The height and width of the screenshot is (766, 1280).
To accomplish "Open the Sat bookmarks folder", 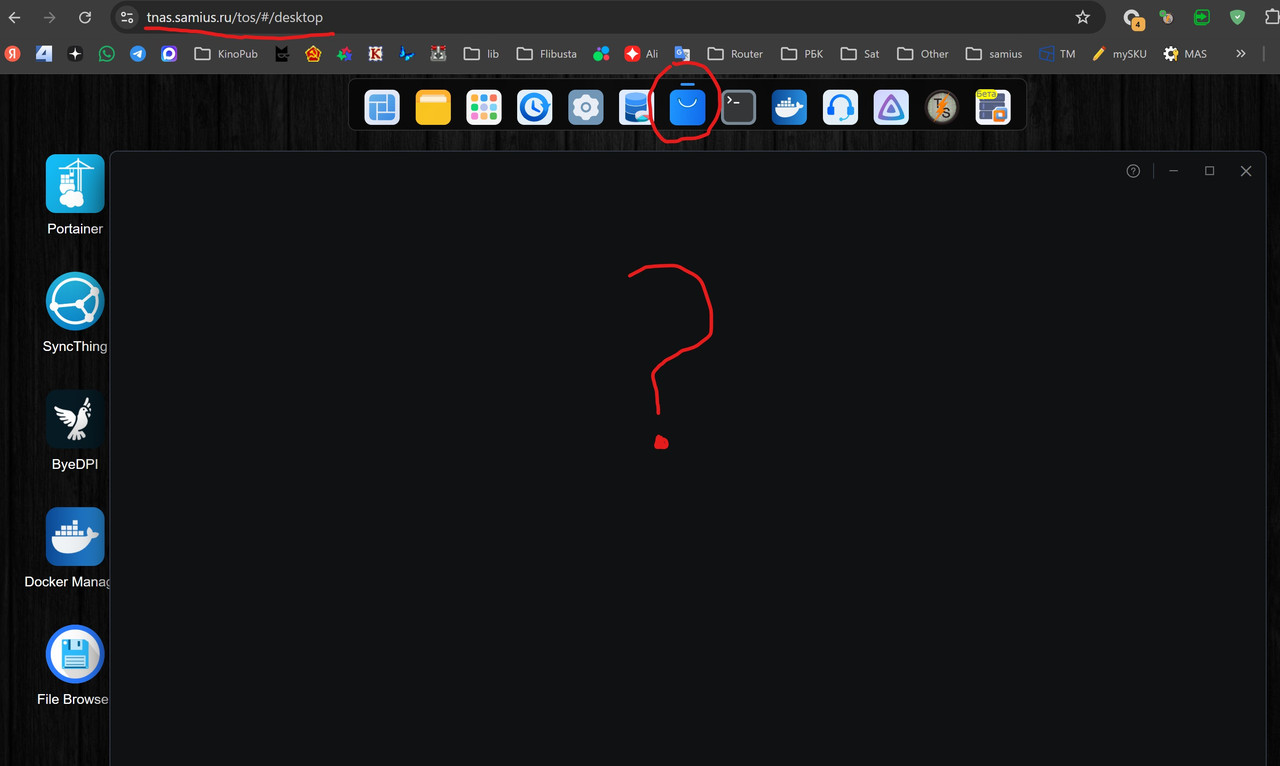I will coord(860,54).
